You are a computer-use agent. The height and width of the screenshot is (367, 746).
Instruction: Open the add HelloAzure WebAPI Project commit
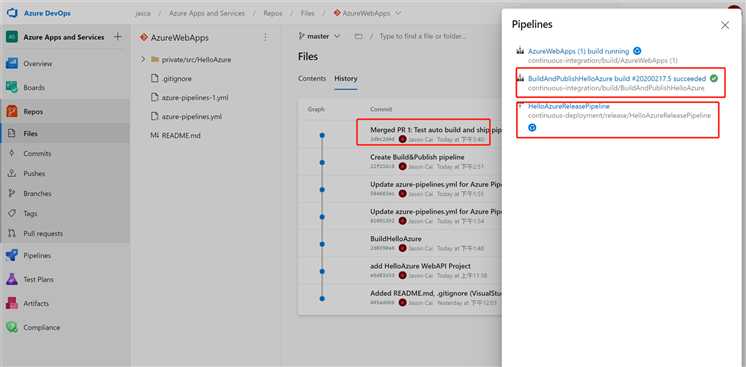point(420,266)
